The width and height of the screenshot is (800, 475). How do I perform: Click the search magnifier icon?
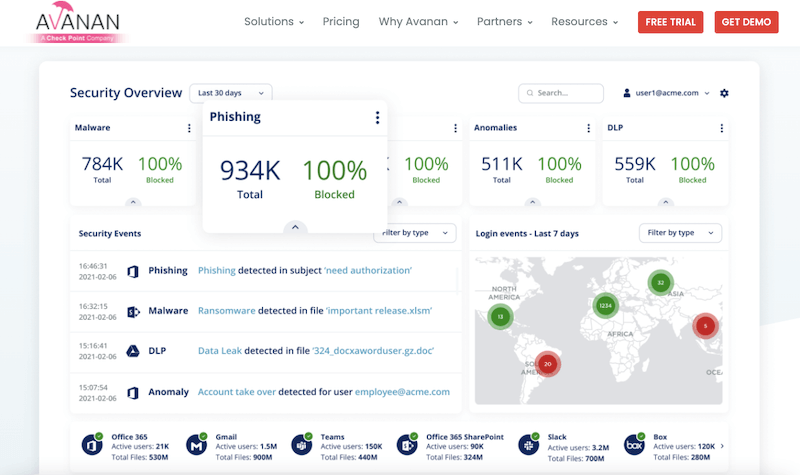point(530,93)
